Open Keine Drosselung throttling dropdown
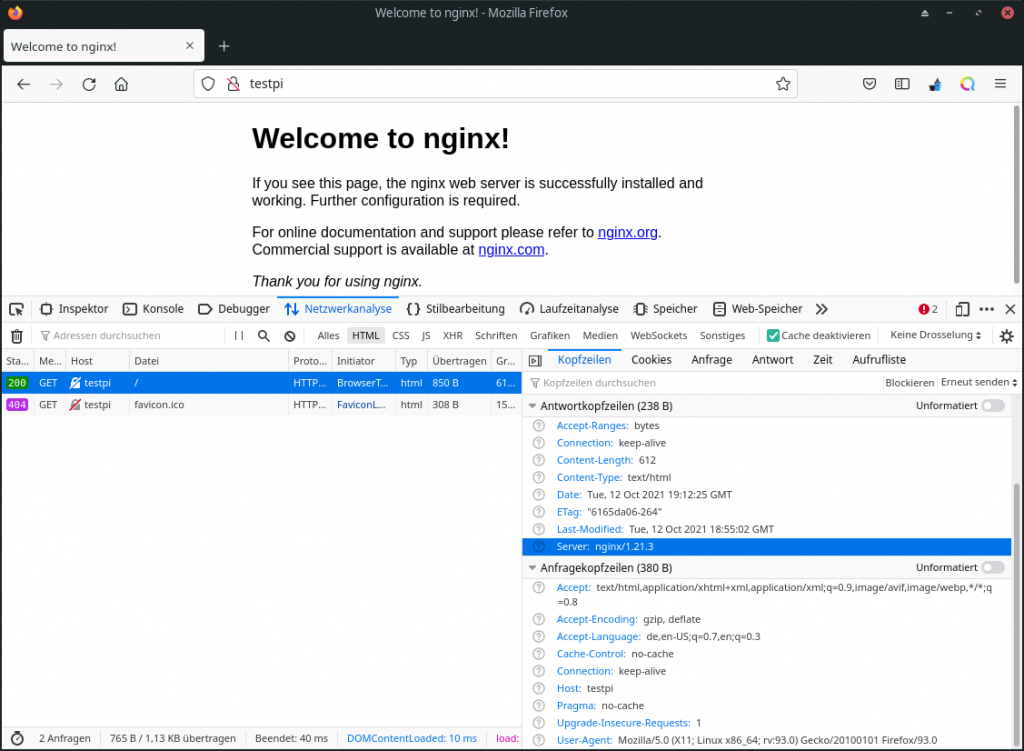 (x=935, y=335)
